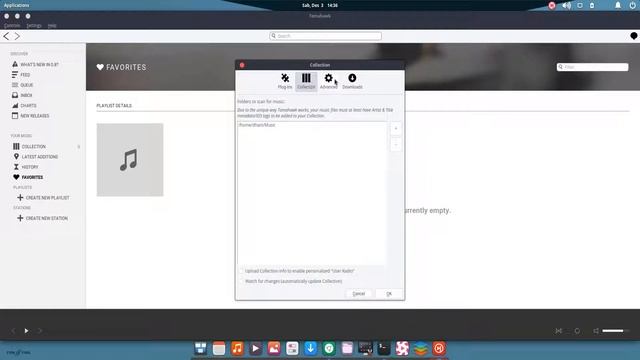The image size is (640, 360).
Task: Open Collection in Your Music sidebar
Action: pyautogui.click(x=29, y=146)
